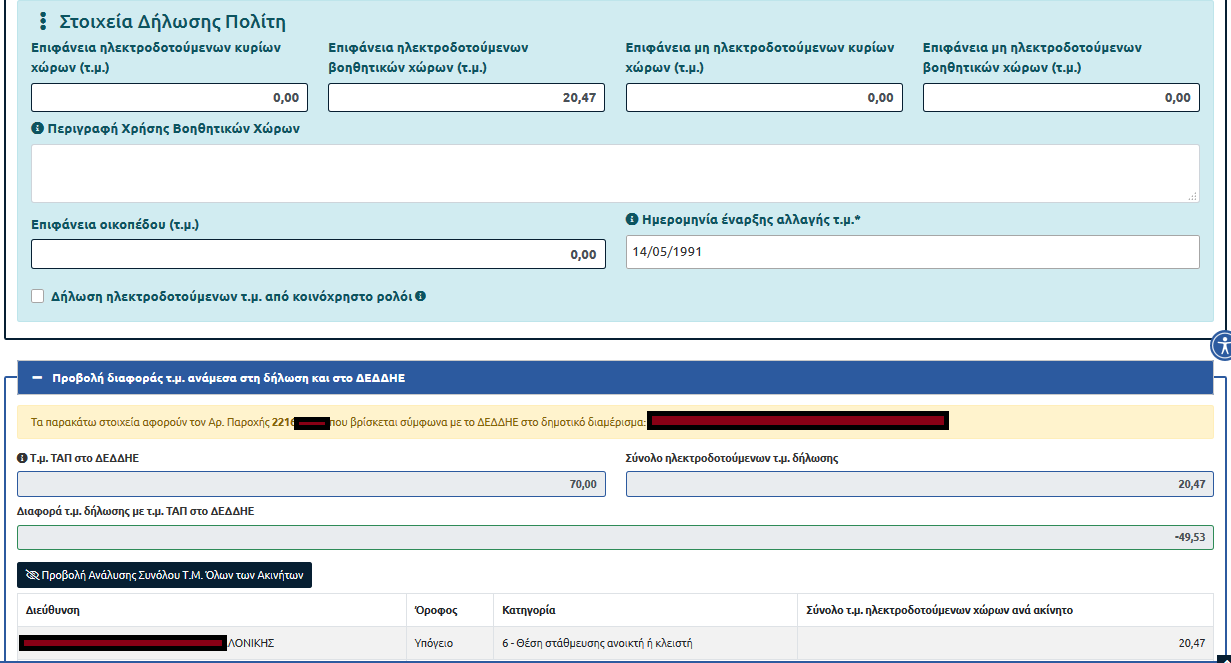1231x663 pixels.
Task: Focus the Επιφάνεια ηλεκτροδοτούμενων κυρίων χώρων field
Action: [169, 97]
